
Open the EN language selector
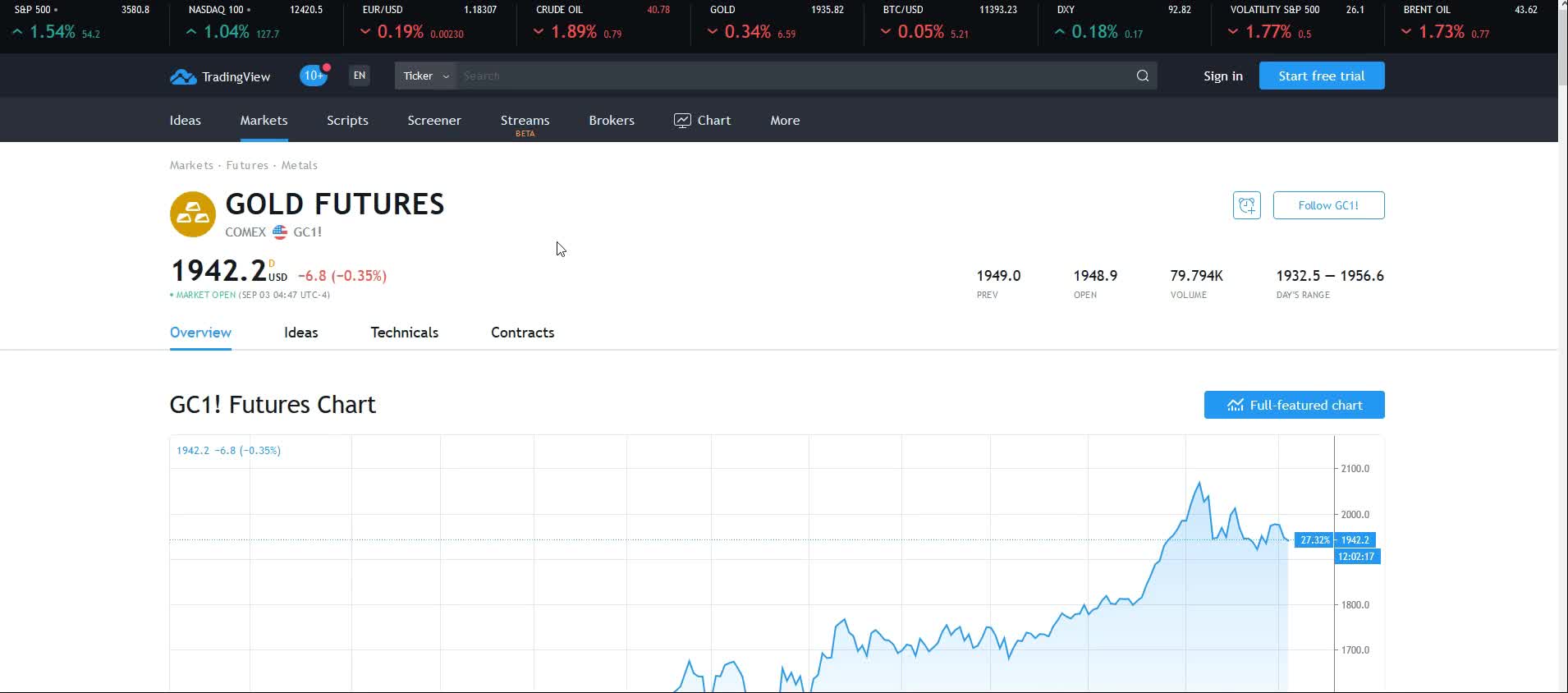[360, 76]
